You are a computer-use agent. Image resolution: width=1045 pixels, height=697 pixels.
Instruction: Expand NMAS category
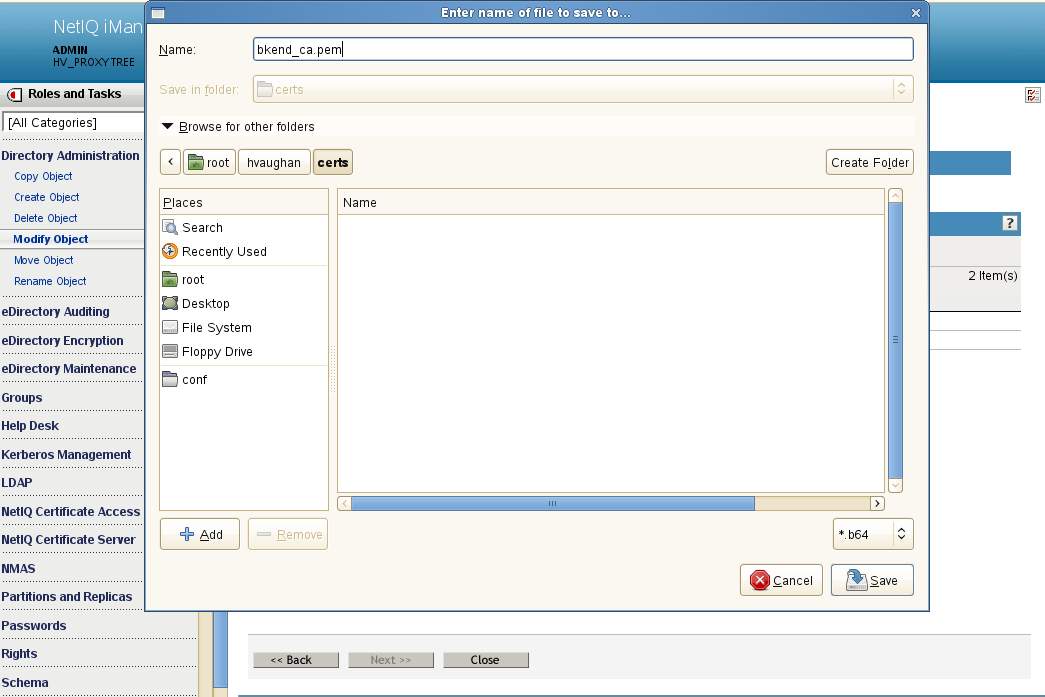18,569
